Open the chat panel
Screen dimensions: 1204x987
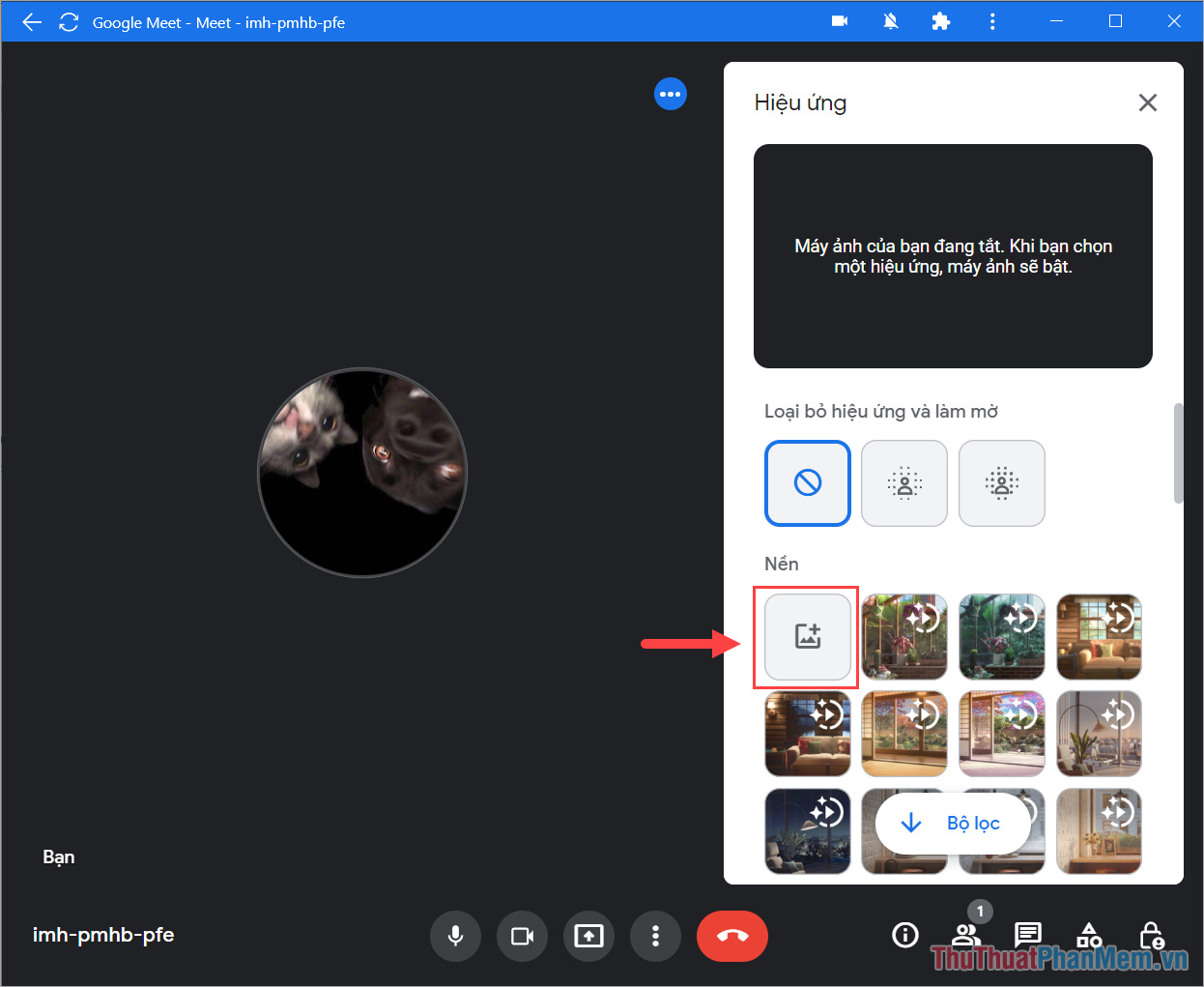tap(1027, 935)
